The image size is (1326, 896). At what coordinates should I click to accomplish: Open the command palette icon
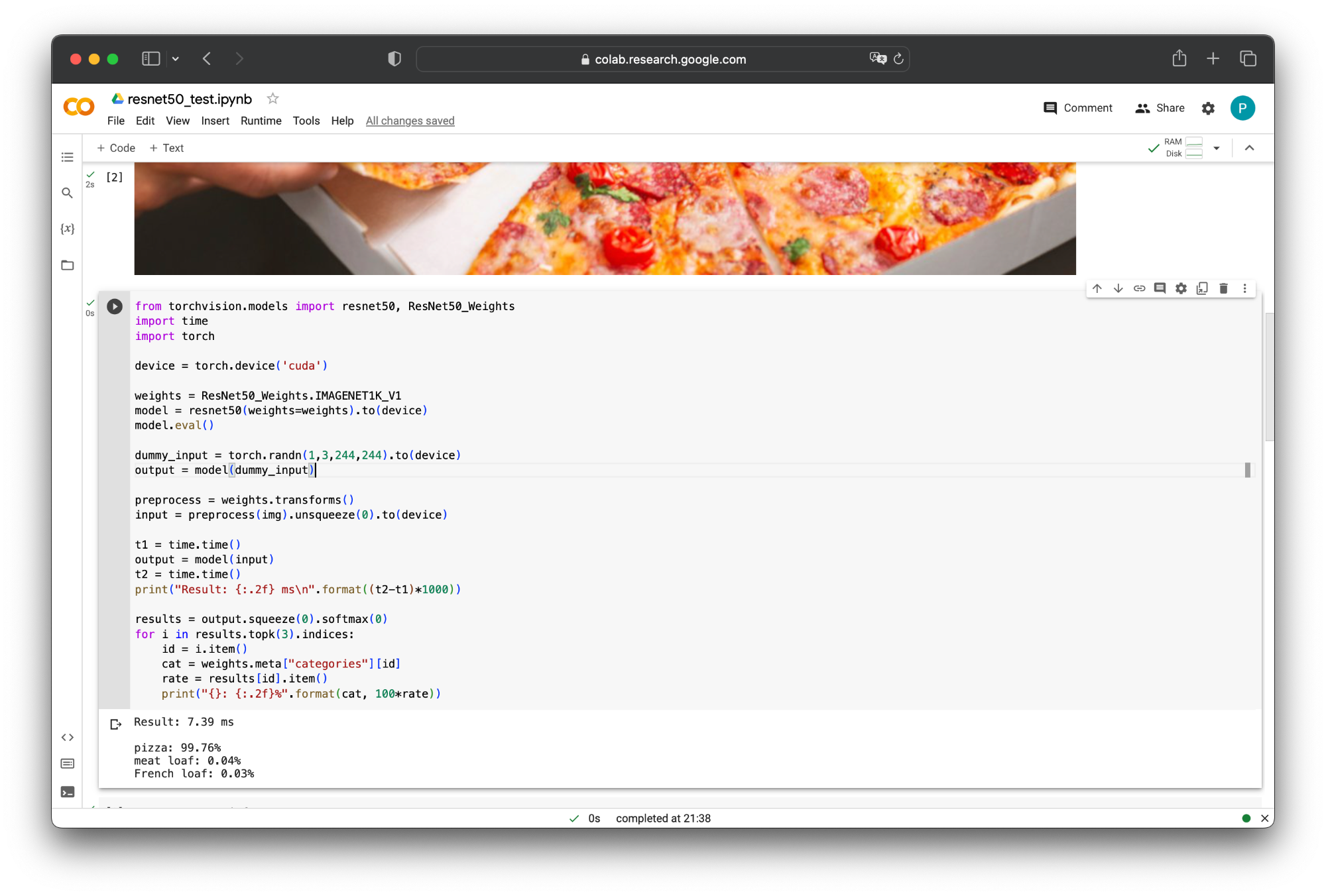click(67, 763)
